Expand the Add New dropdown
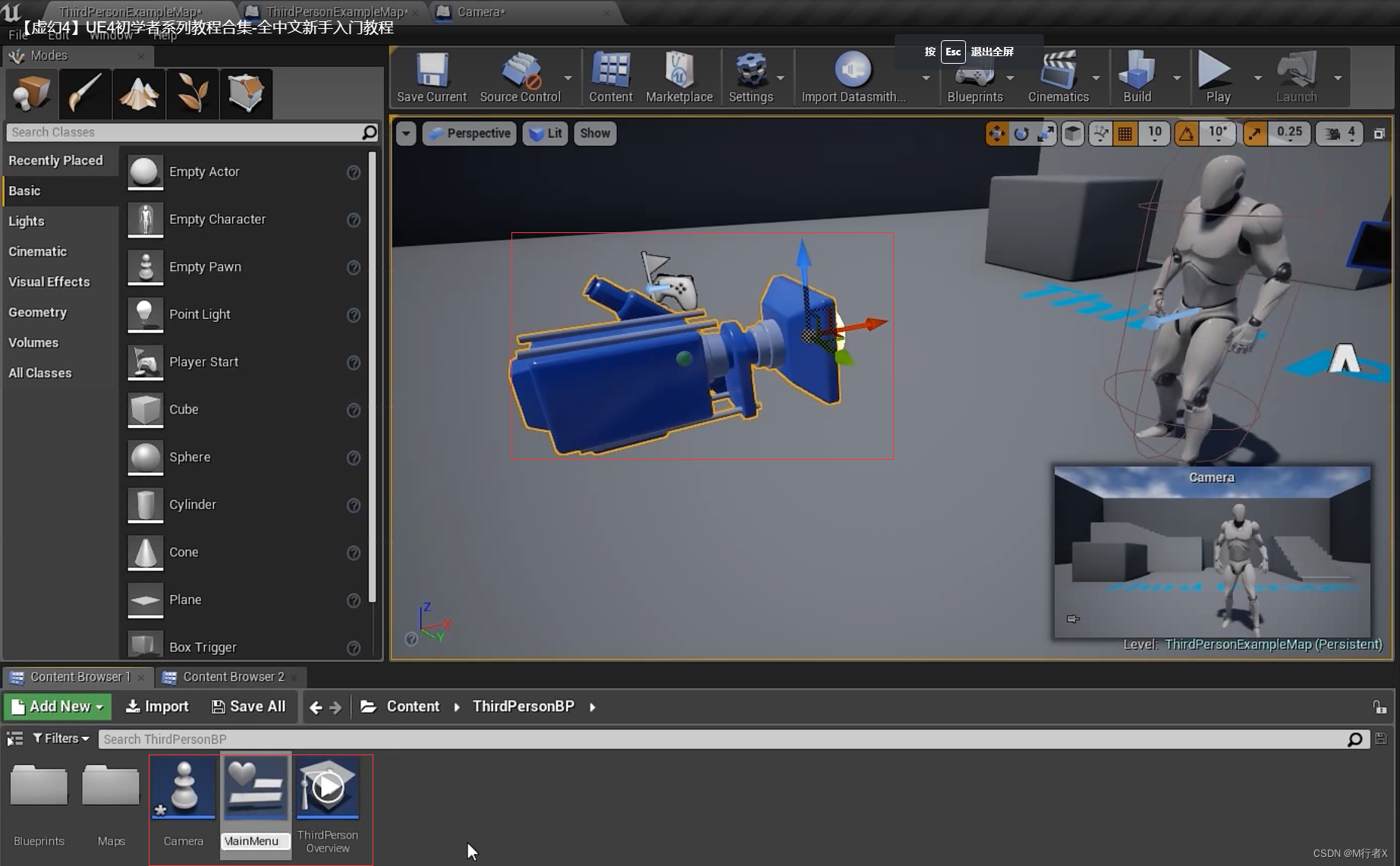The height and width of the screenshot is (866, 1400). [58, 707]
